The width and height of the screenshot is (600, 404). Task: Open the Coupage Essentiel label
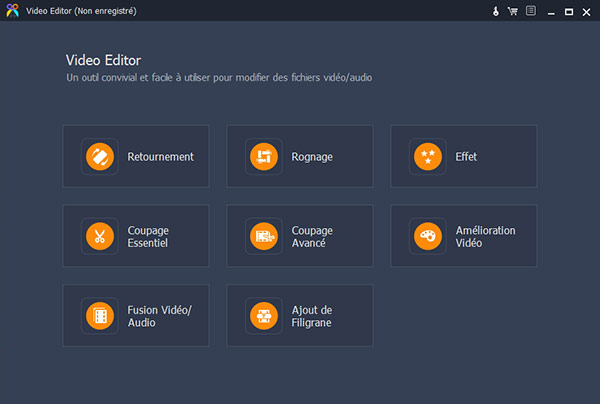(148, 236)
